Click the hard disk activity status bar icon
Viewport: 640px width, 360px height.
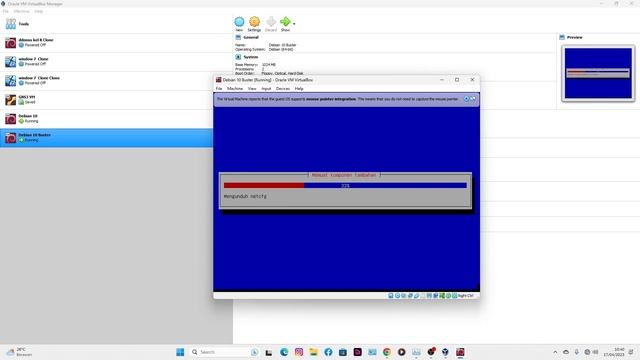[391, 296]
